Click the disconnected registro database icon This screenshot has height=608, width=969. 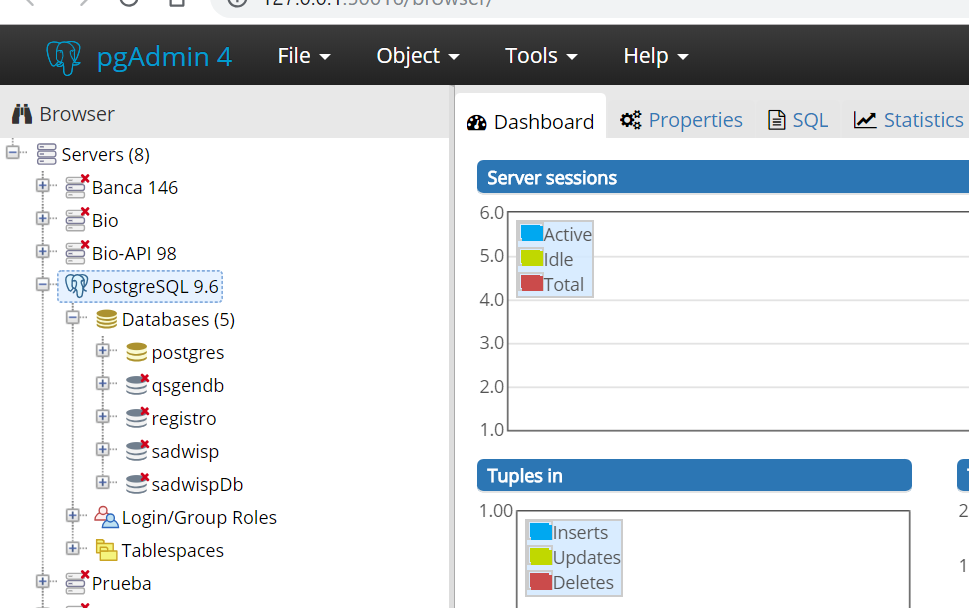coord(137,418)
